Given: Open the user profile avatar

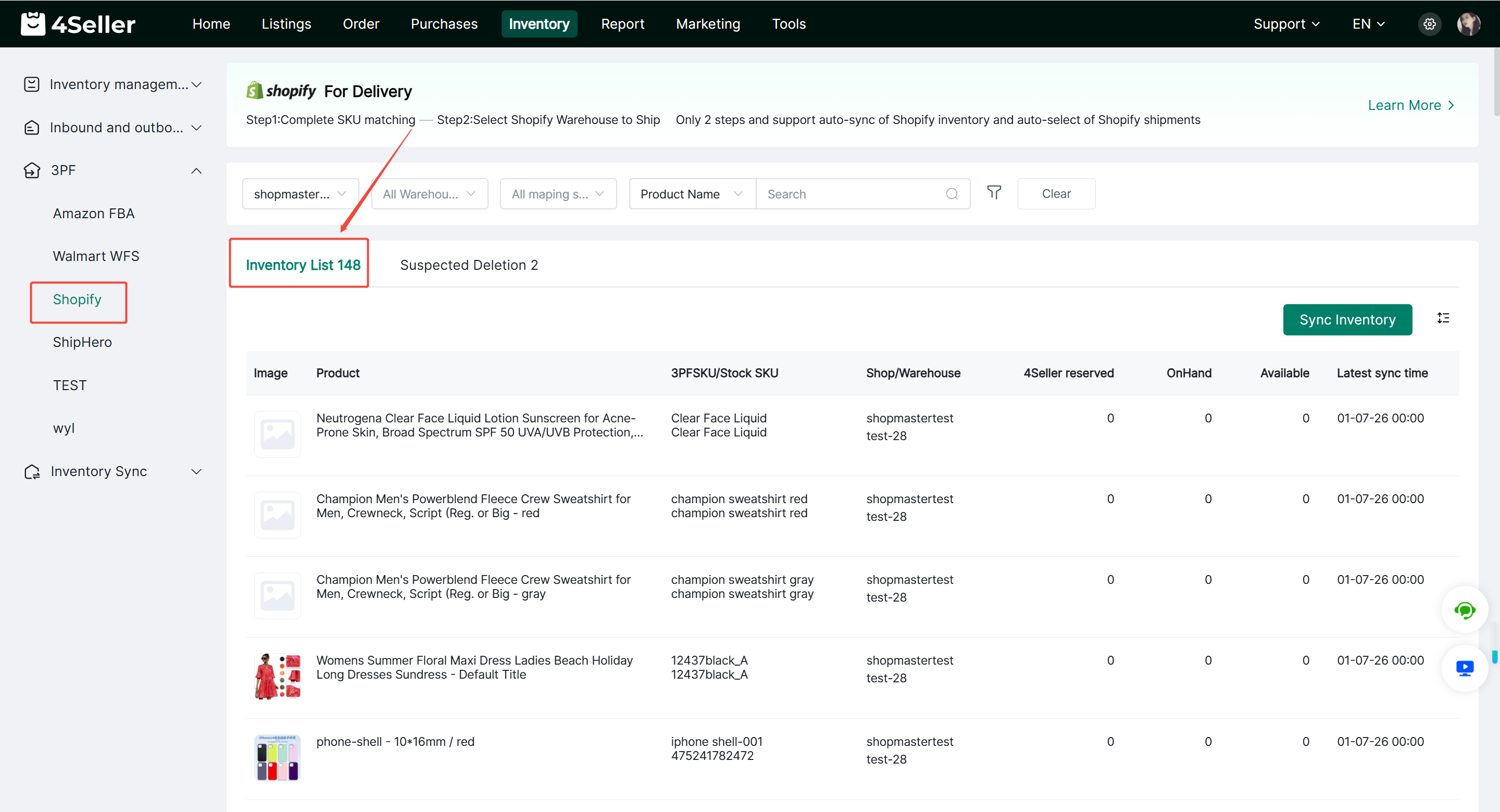Looking at the screenshot, I should tap(1470, 24).
